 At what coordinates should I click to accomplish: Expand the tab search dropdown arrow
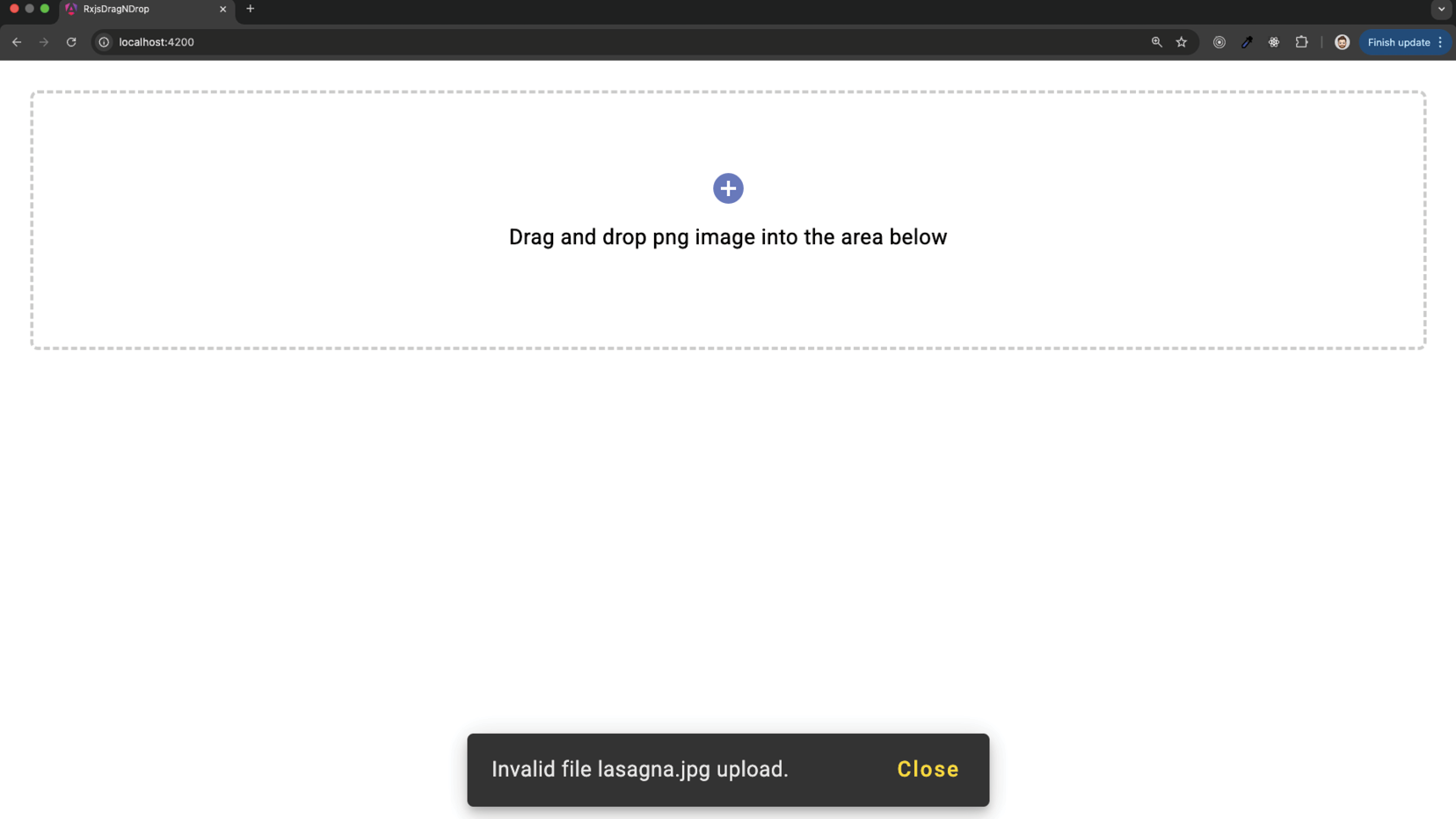[1441, 9]
